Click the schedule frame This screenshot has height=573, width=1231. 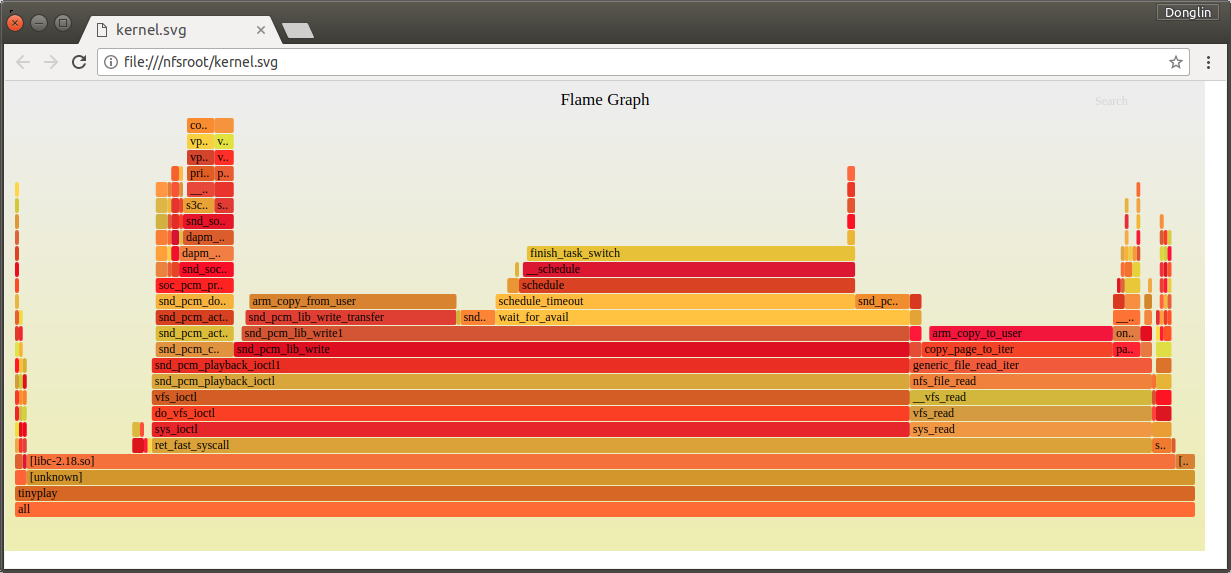click(687, 285)
